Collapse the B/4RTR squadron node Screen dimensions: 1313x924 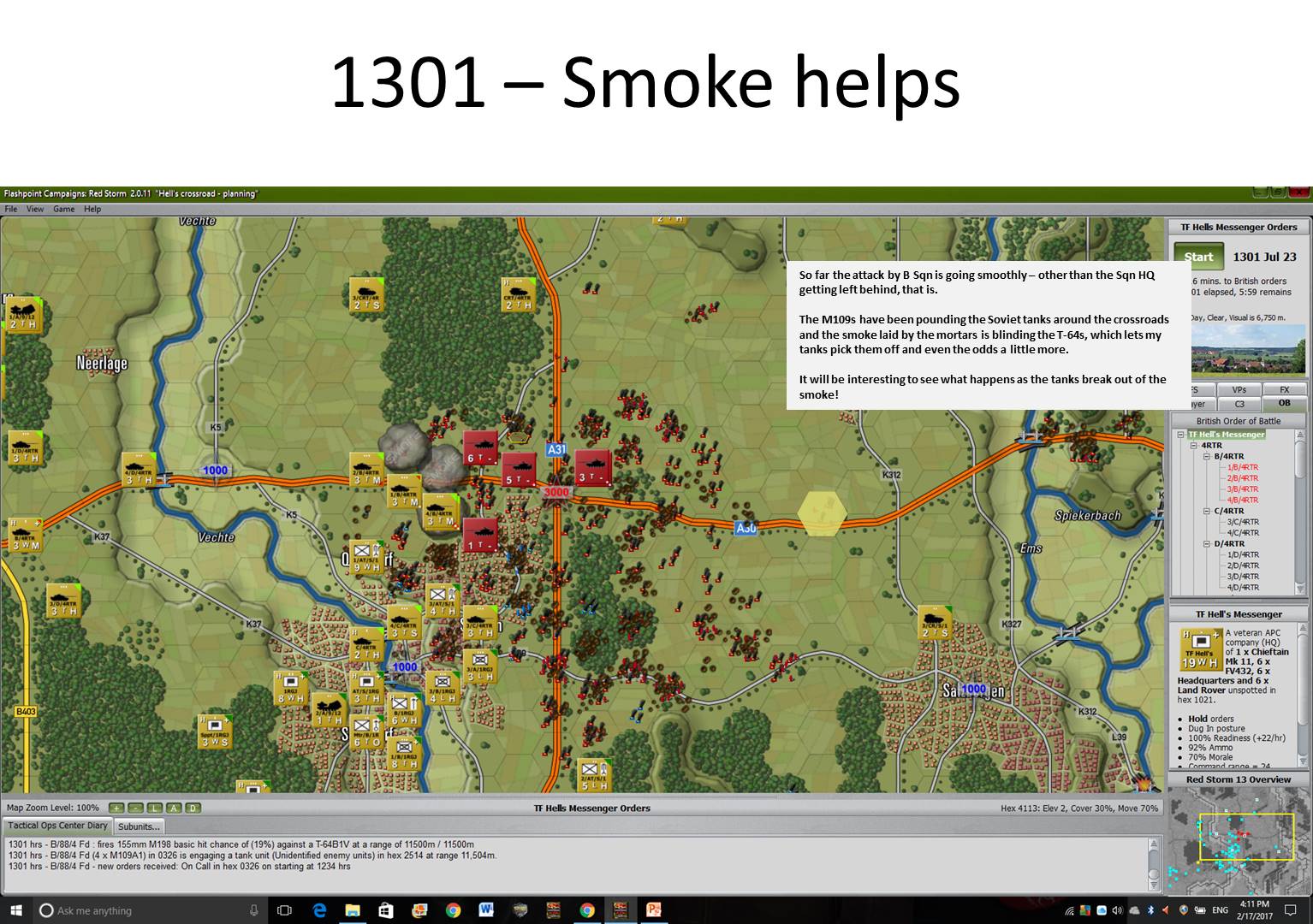1207,457
